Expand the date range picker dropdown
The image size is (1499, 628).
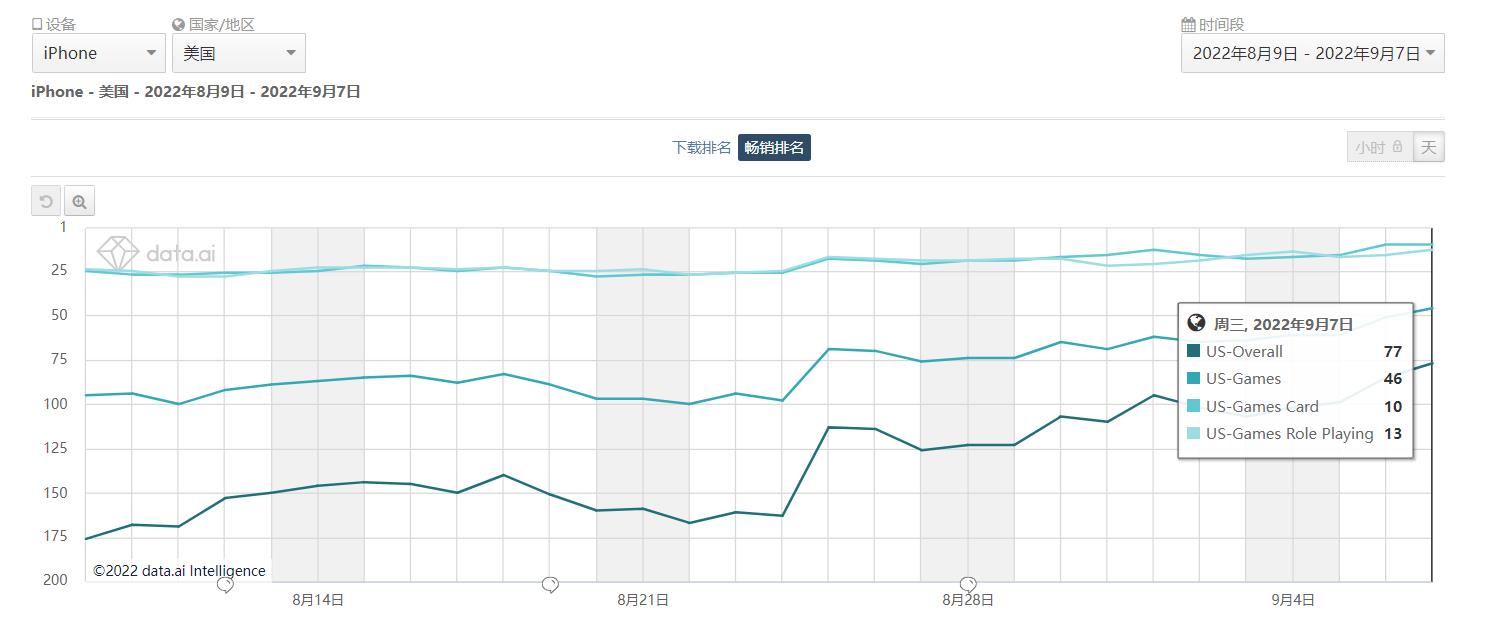[1312, 54]
